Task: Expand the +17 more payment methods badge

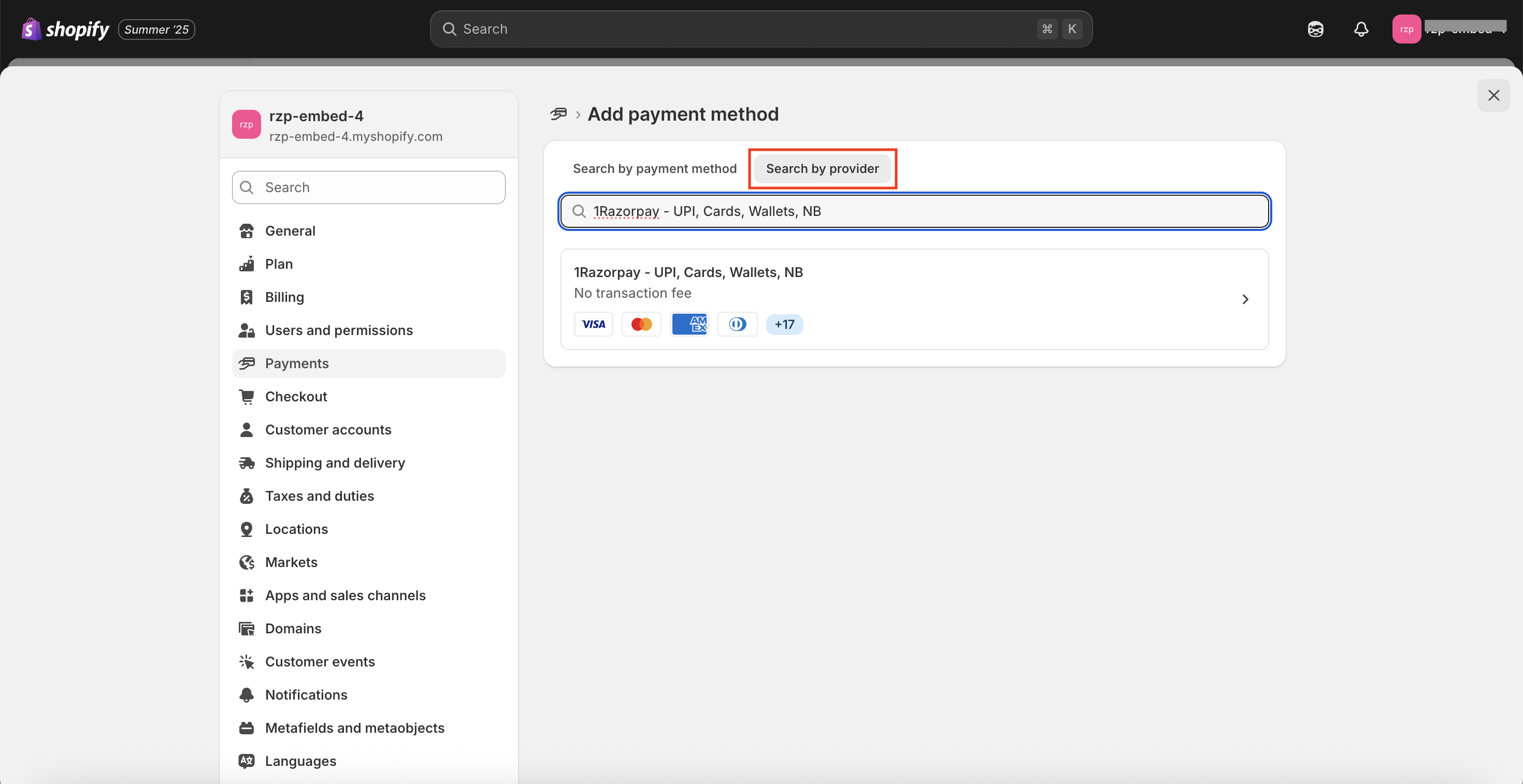Action: pos(785,324)
